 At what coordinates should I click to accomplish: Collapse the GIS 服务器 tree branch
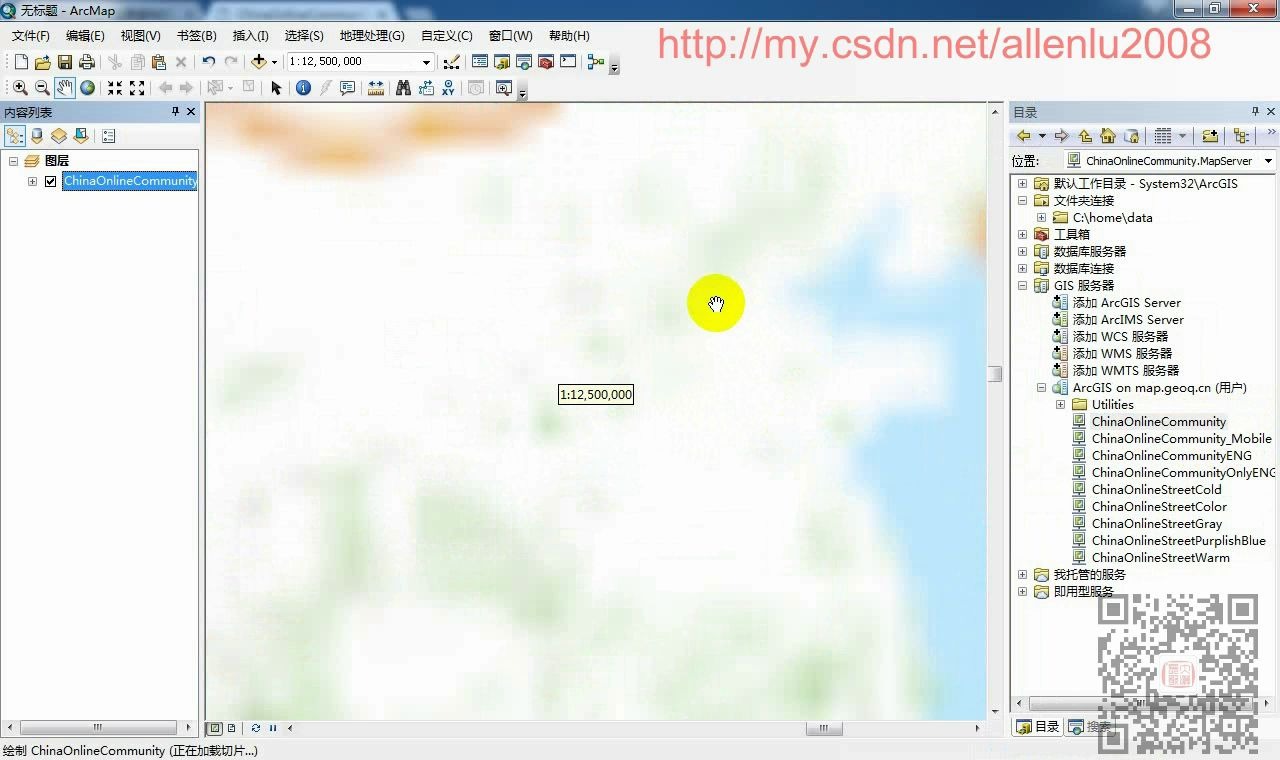tap(1021, 285)
